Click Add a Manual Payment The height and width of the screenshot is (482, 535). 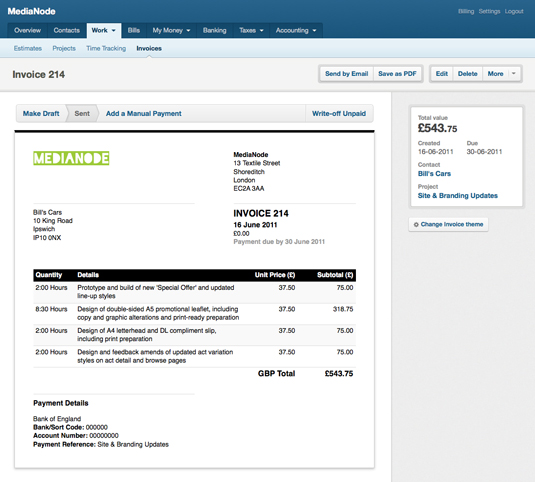[144, 114]
